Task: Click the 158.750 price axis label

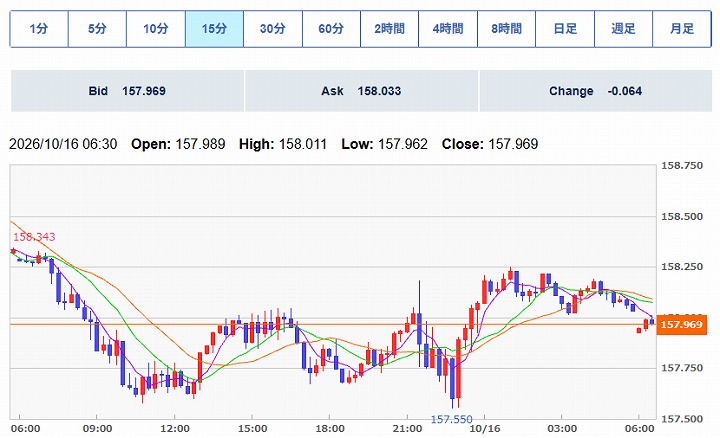Action: [681, 166]
